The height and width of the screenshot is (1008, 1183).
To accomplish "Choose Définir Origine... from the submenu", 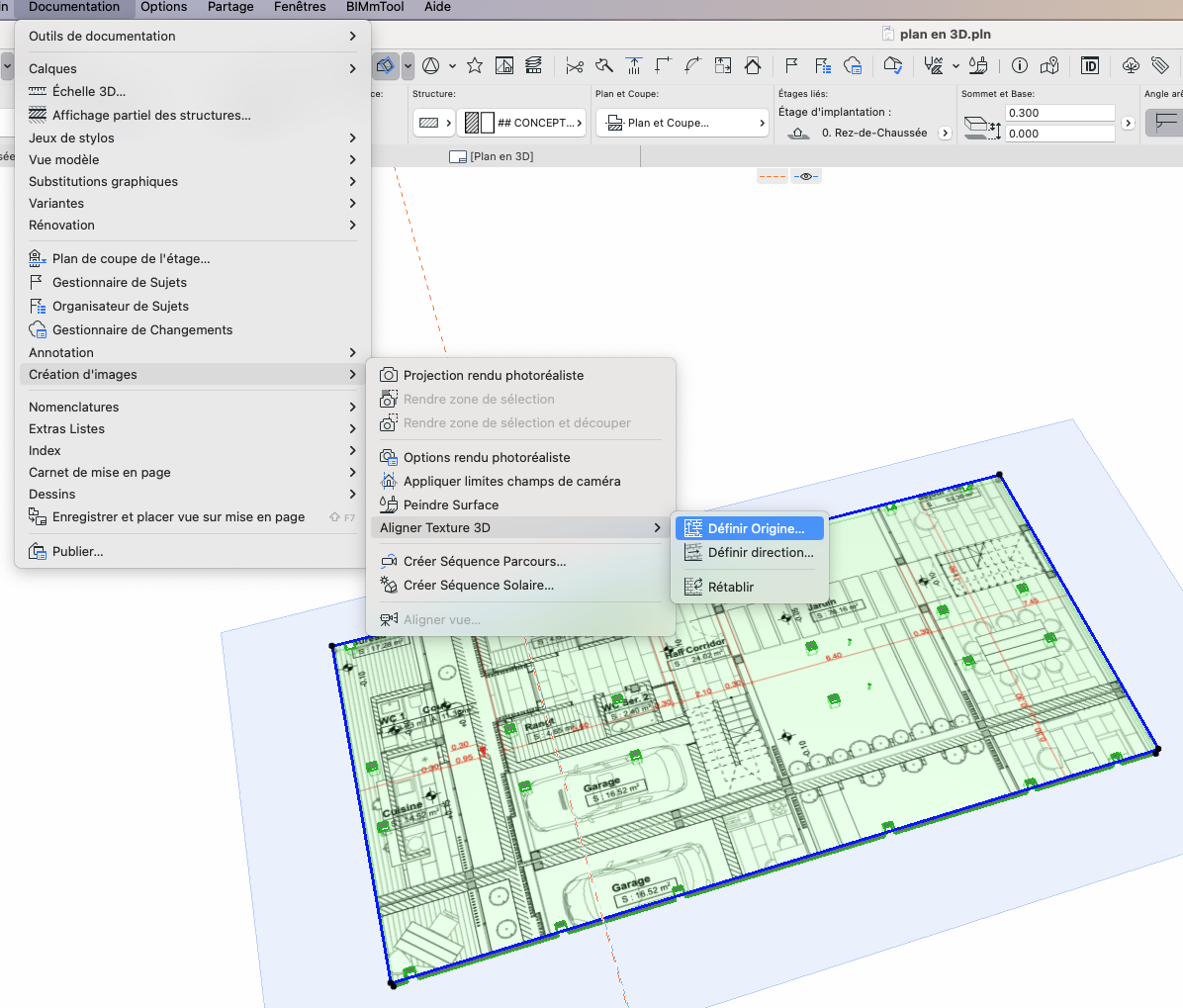I will point(749,529).
